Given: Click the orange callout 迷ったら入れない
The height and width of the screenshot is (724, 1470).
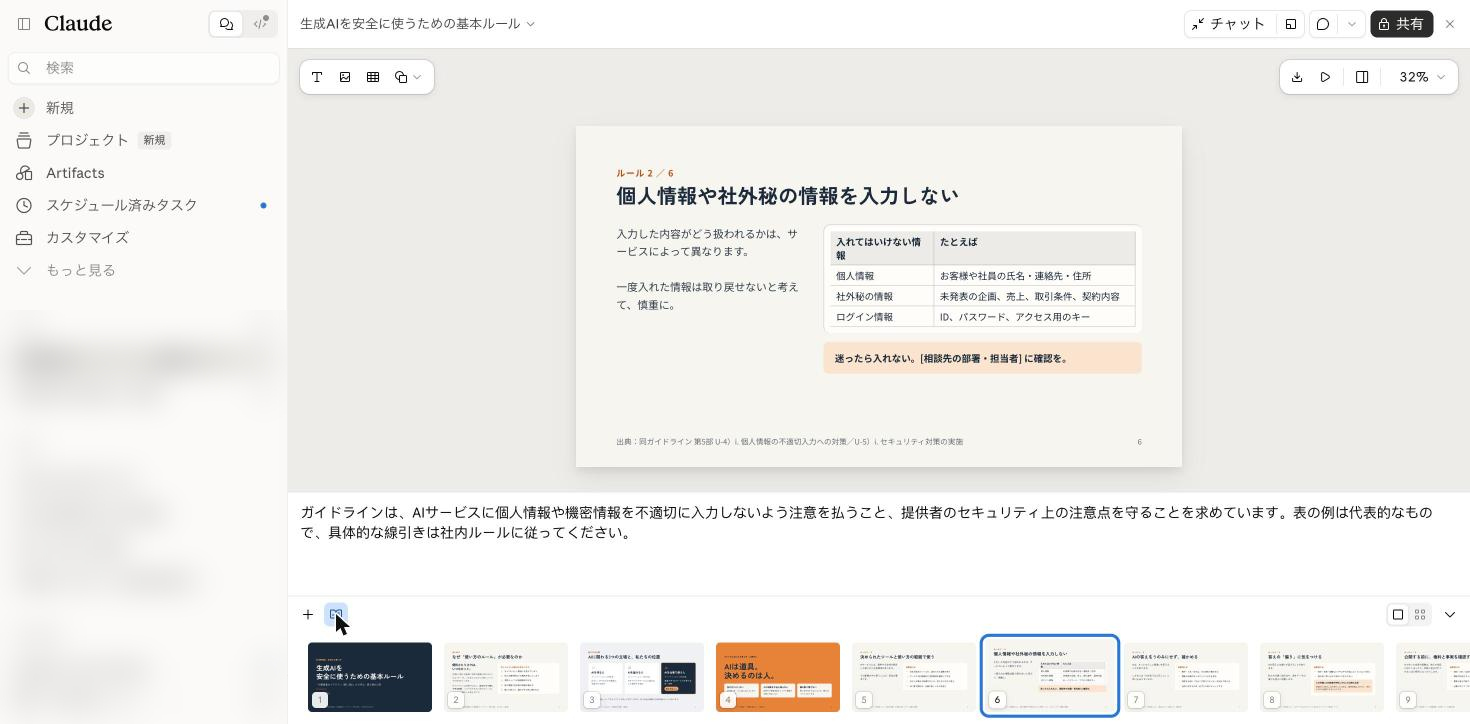Looking at the screenshot, I should (982, 358).
